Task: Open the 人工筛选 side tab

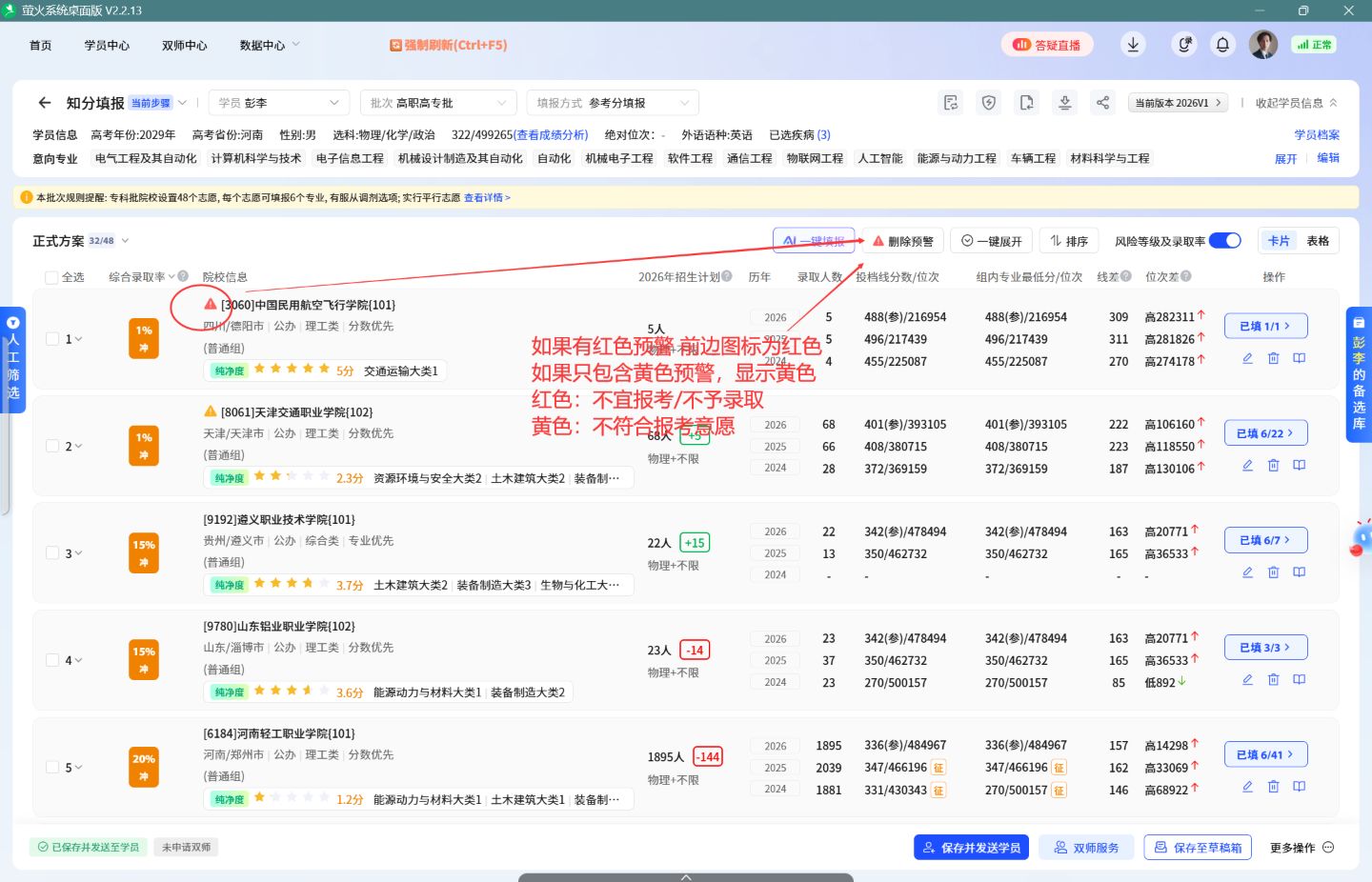Action: [13, 359]
